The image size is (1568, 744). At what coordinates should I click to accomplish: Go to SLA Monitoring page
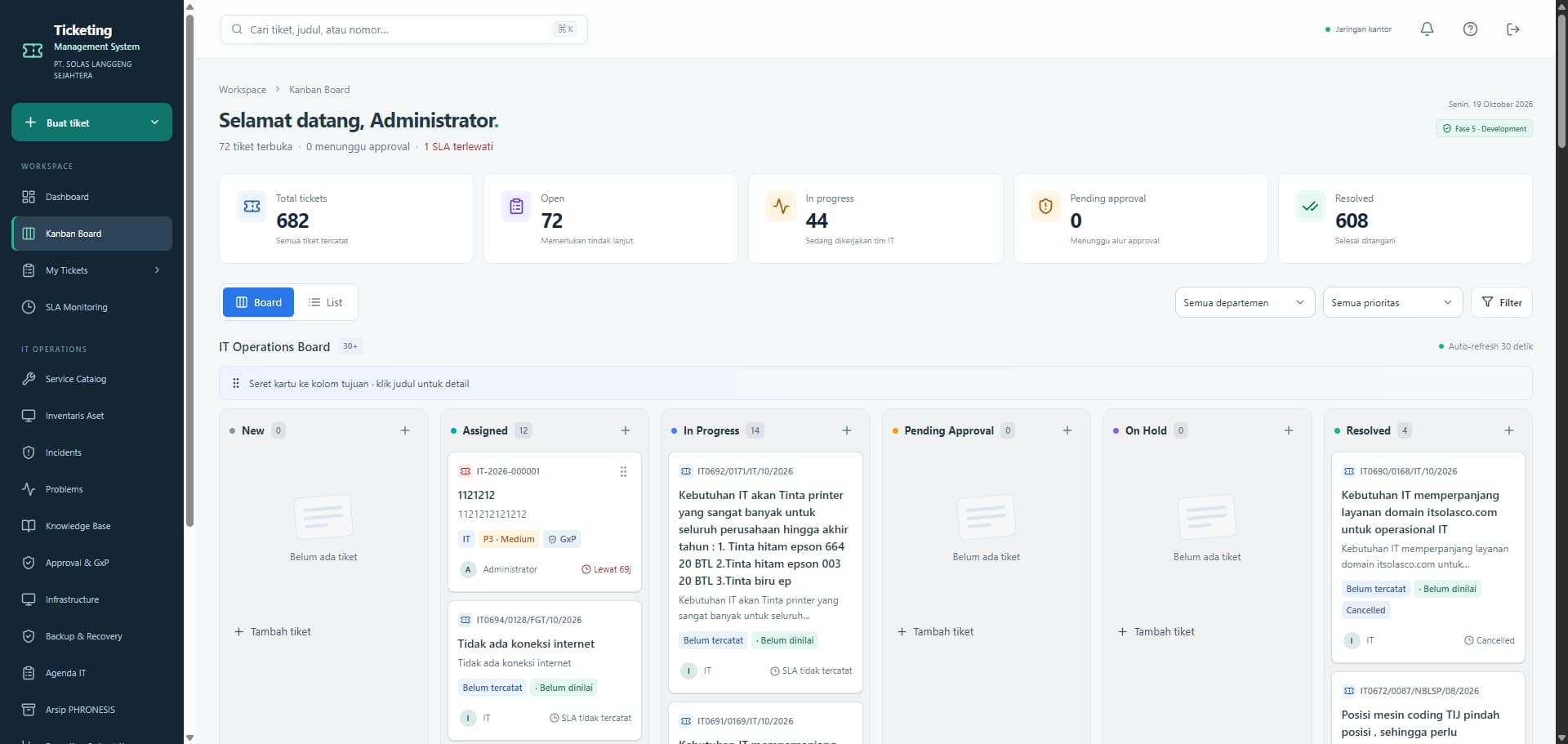tap(91, 307)
